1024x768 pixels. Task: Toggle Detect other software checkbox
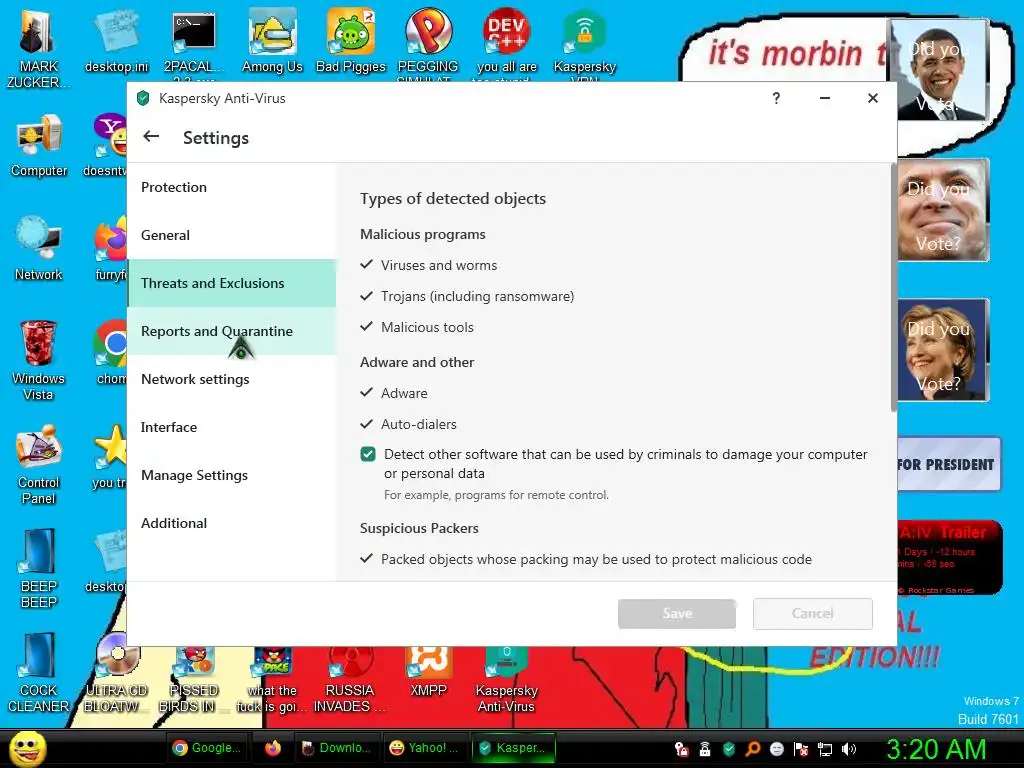coord(368,455)
